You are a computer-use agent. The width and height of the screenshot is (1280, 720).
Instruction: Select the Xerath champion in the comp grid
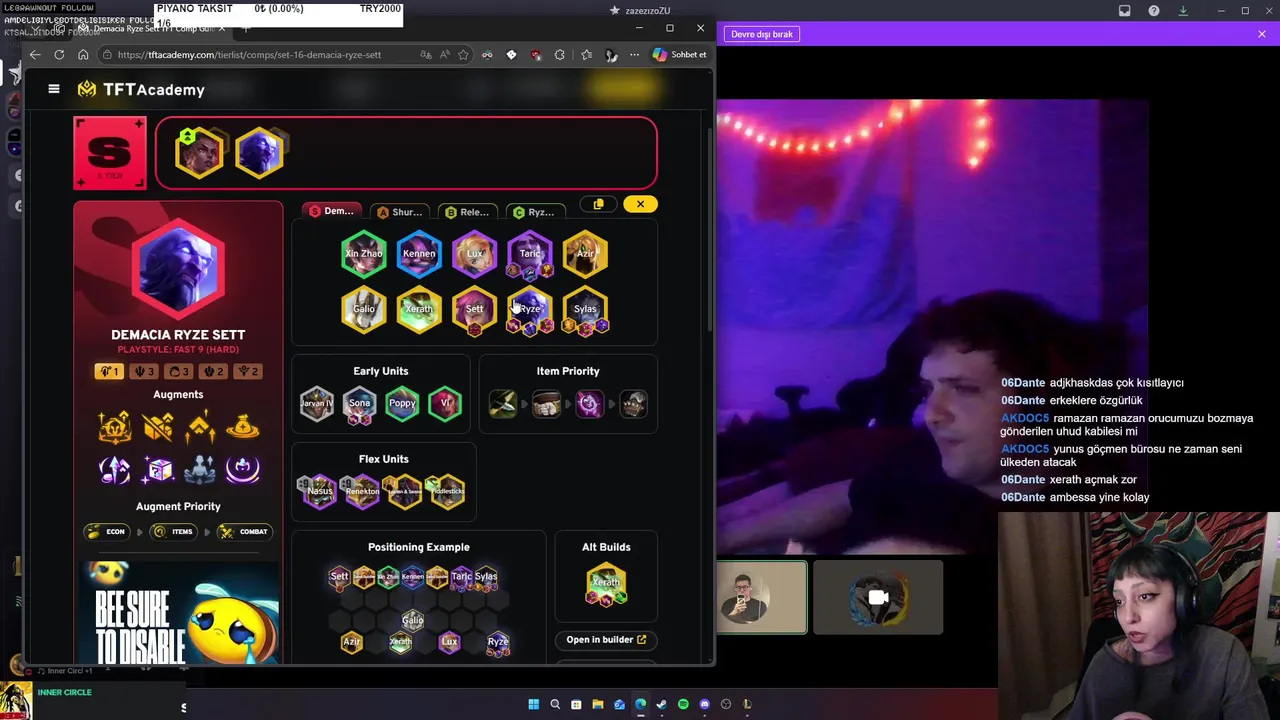419,309
